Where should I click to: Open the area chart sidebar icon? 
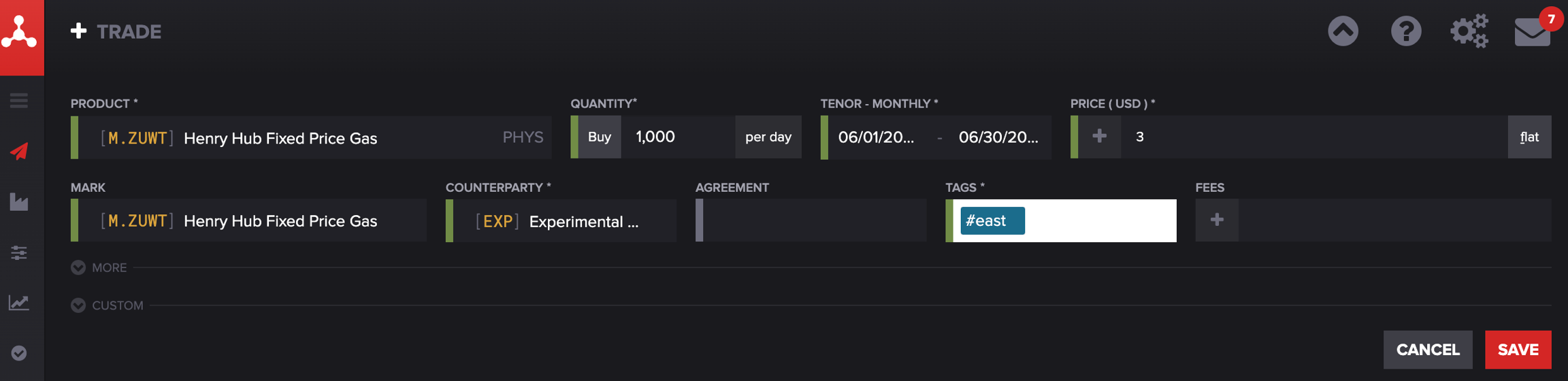point(19,201)
